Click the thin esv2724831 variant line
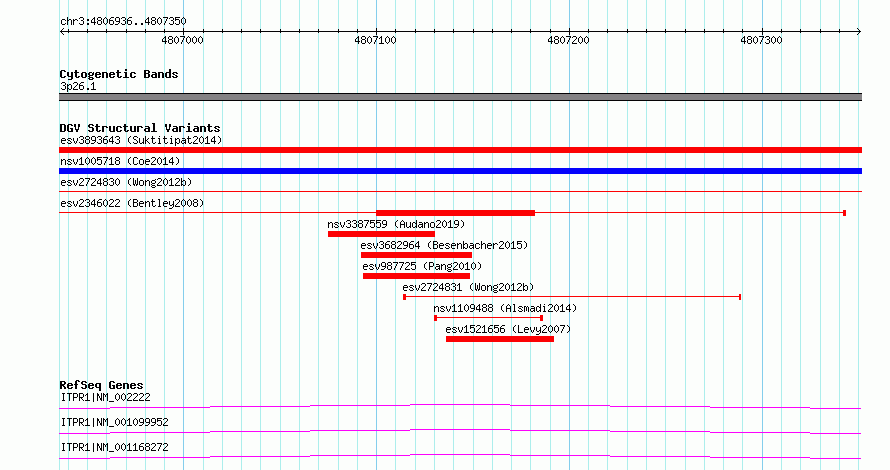The height and width of the screenshot is (470, 890). click(572, 297)
